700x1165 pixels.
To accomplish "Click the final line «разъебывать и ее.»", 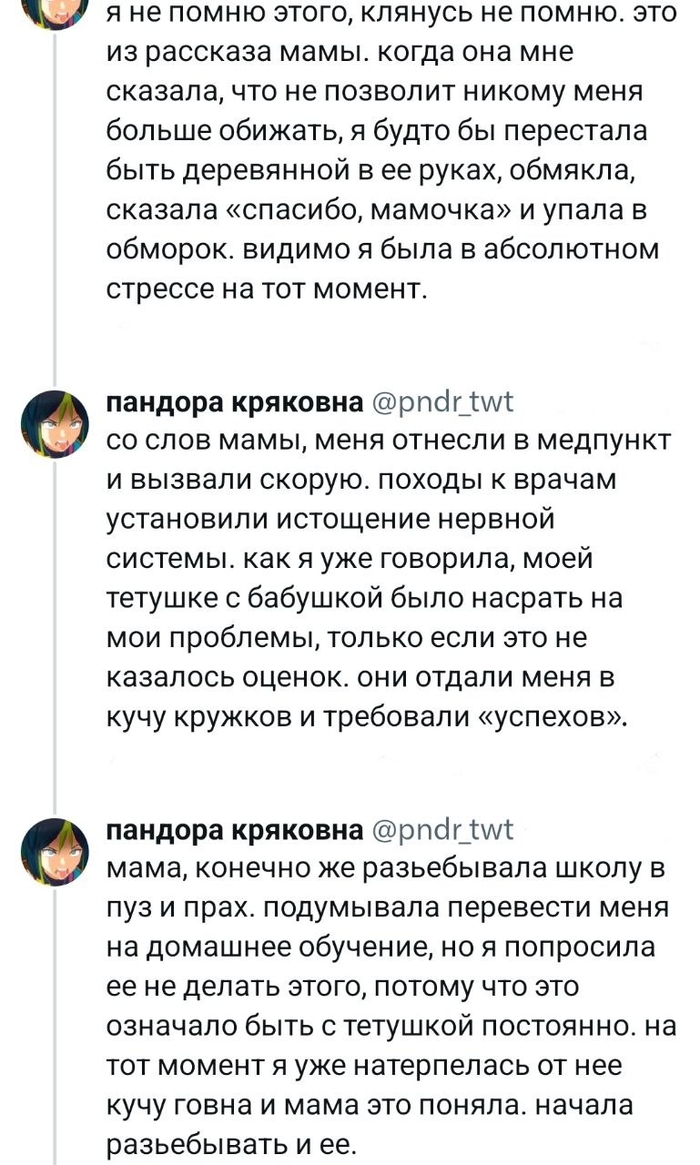I will click(229, 1144).
